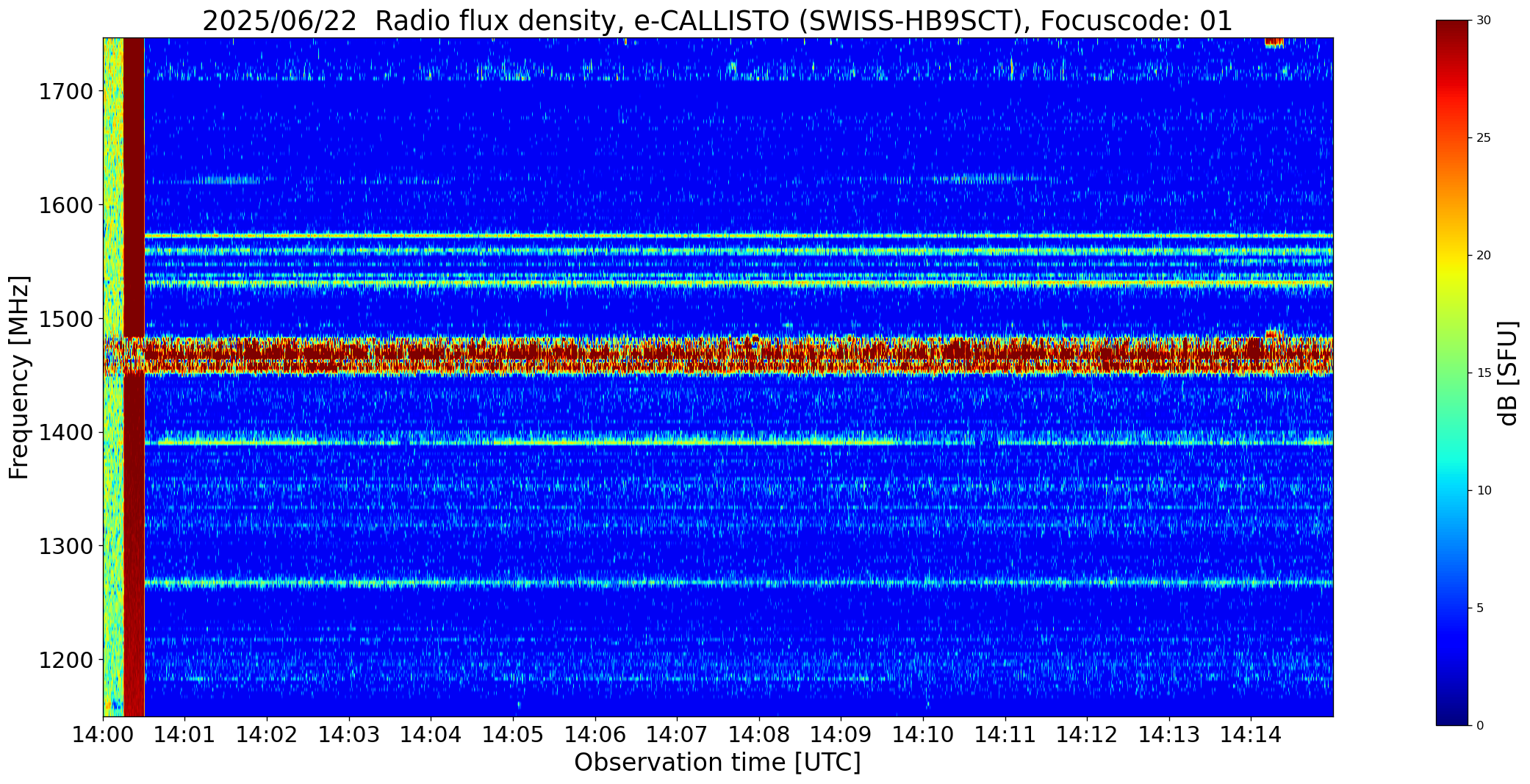Click the 14:14 time tick label

point(1251,734)
